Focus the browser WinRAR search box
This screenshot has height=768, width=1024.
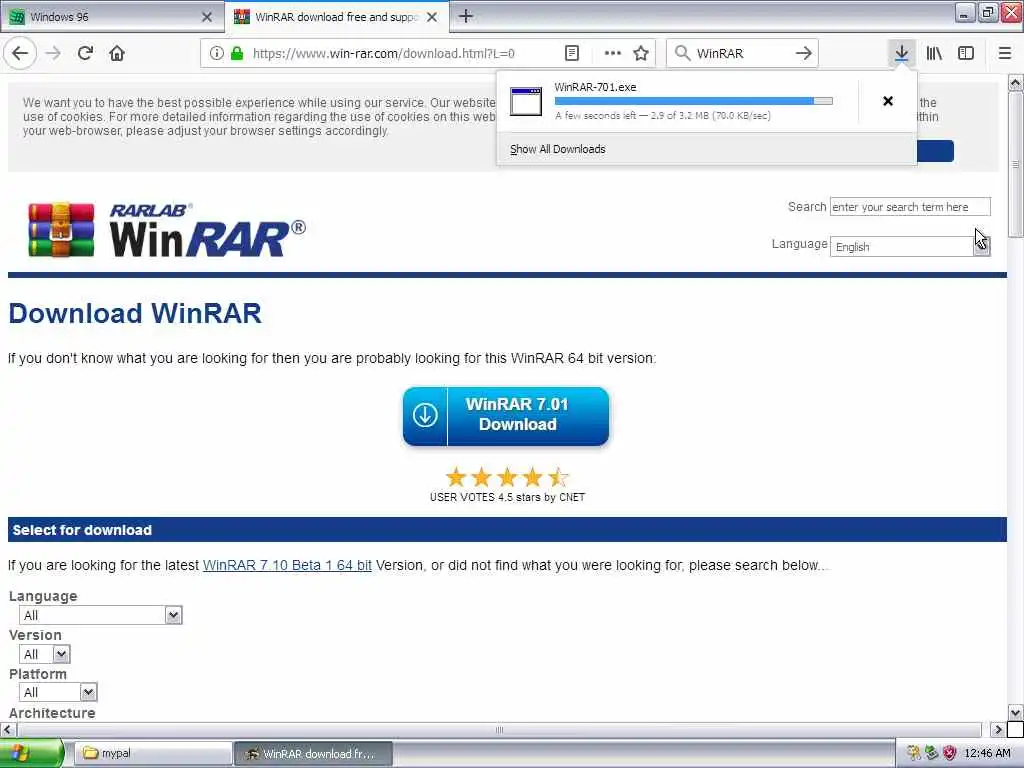tap(741, 53)
